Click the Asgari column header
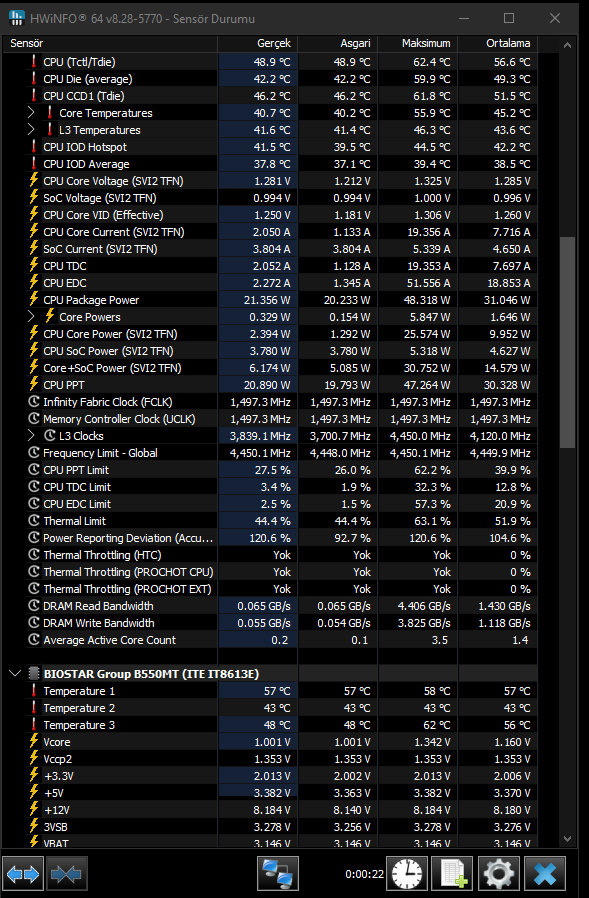Viewport: 589px width, 898px height. pyautogui.click(x=337, y=44)
